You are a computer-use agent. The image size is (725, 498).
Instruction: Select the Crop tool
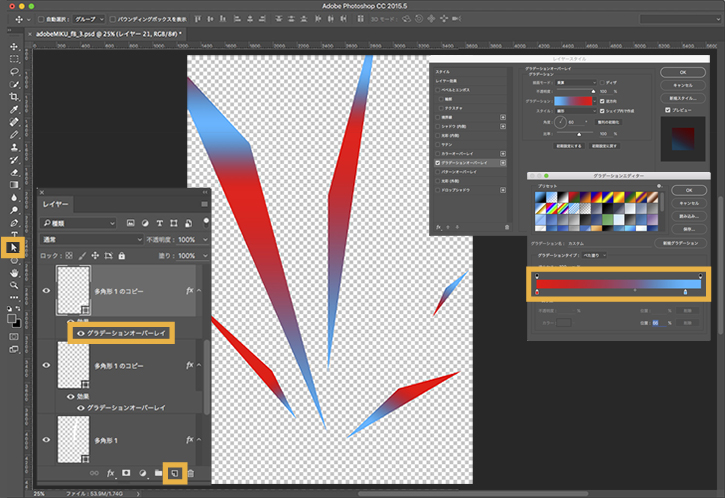pyautogui.click(x=14, y=97)
